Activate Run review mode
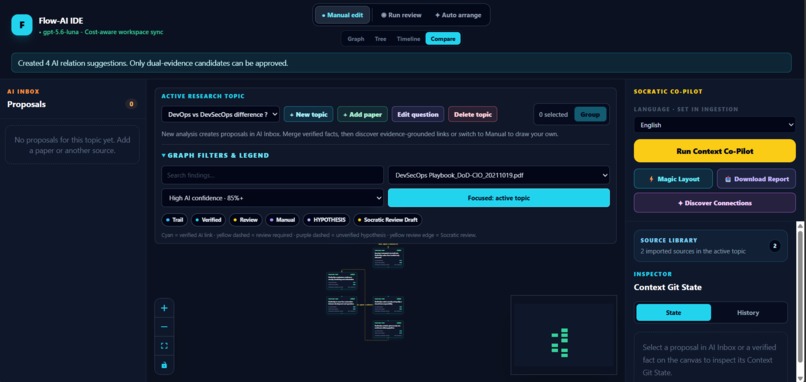The height and width of the screenshot is (382, 806). (401, 15)
